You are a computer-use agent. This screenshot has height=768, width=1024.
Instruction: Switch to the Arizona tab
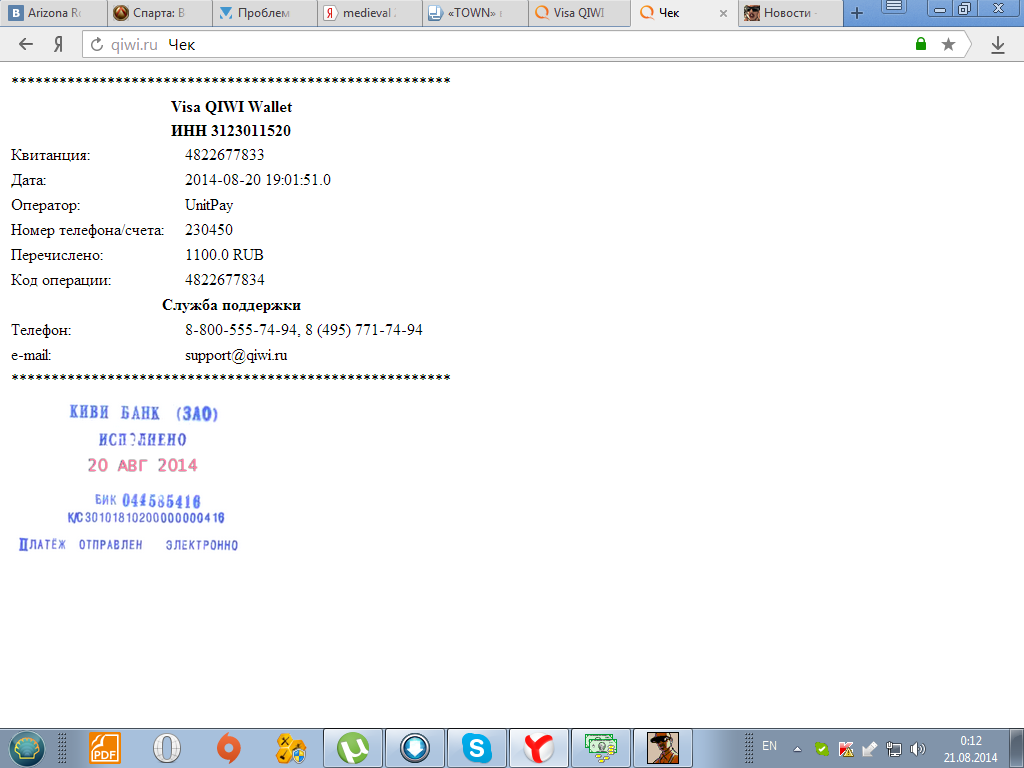point(54,13)
